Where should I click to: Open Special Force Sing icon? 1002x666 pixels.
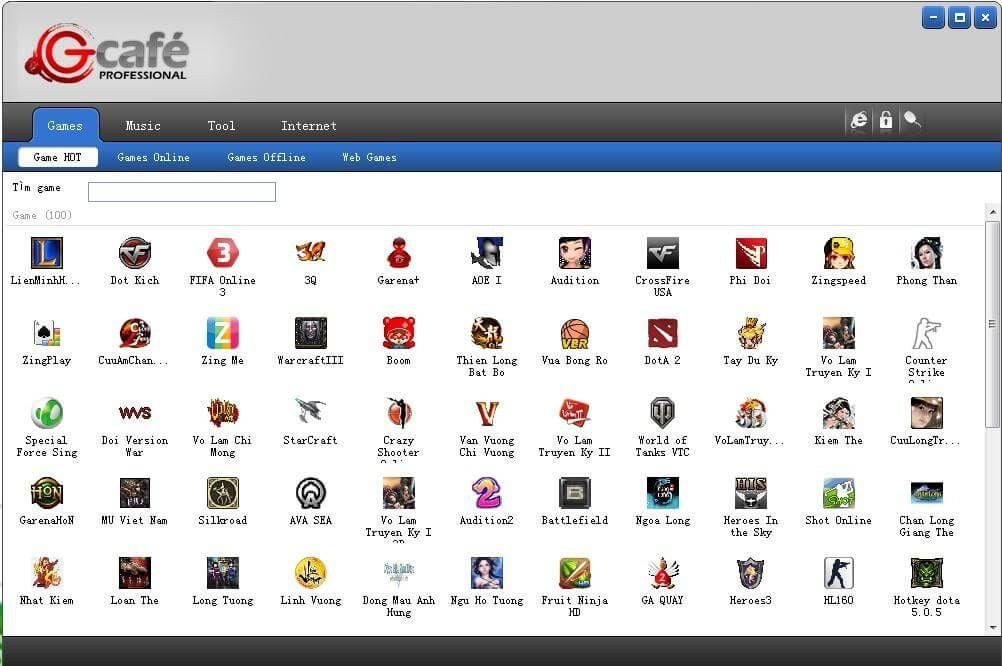tap(47, 413)
